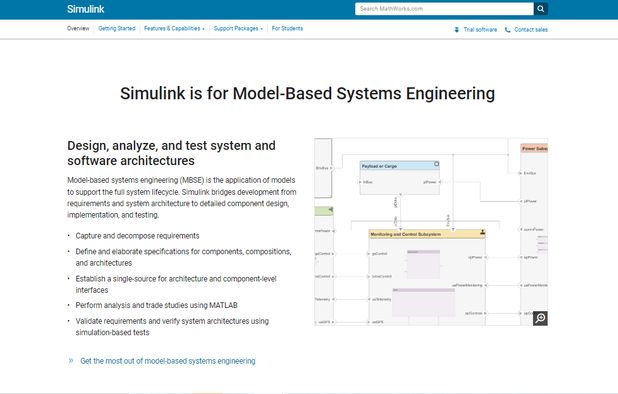Screen dimensions: 618x394
Task: Open the For Students tab
Action: pos(287,28)
